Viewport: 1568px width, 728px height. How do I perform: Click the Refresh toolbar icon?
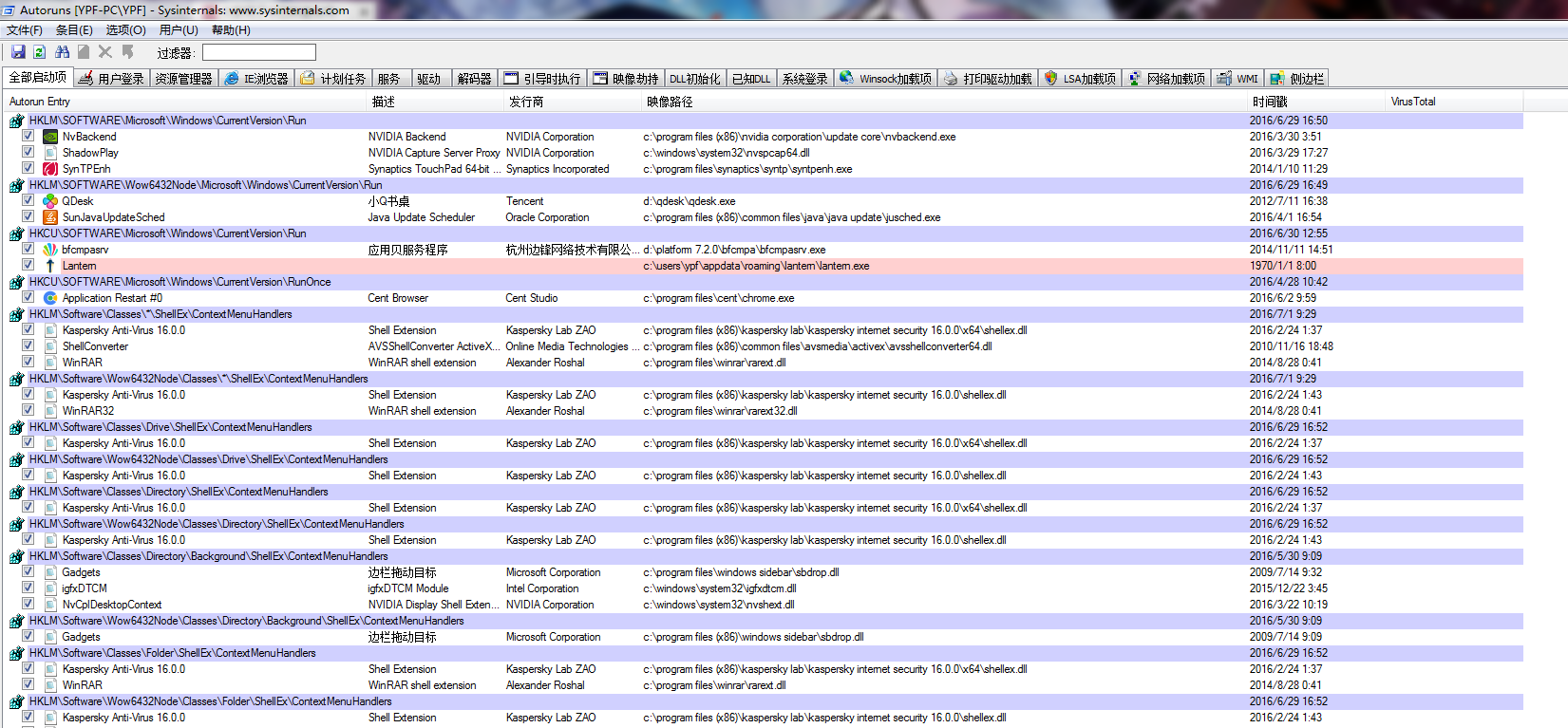pyautogui.click(x=40, y=52)
